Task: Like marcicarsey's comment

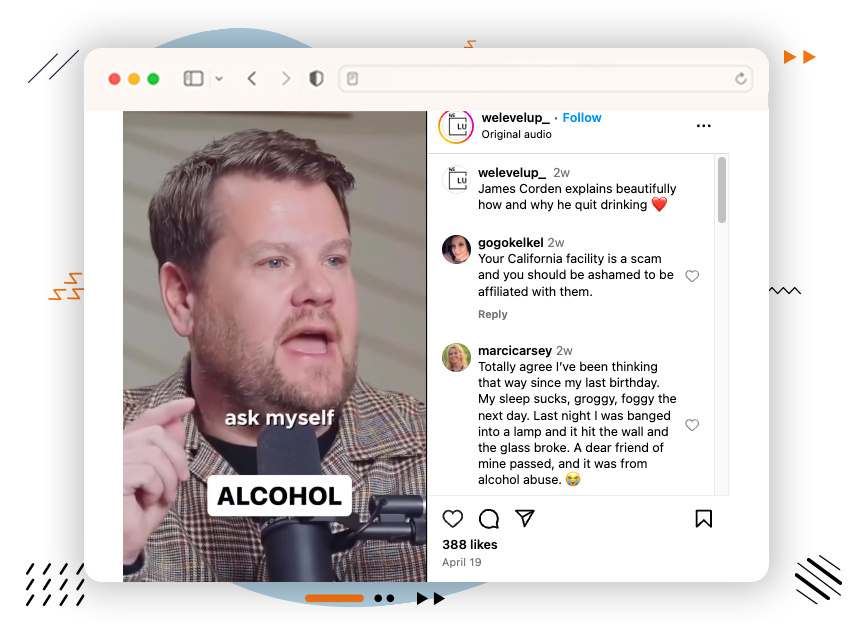Action: pyautogui.click(x=692, y=425)
